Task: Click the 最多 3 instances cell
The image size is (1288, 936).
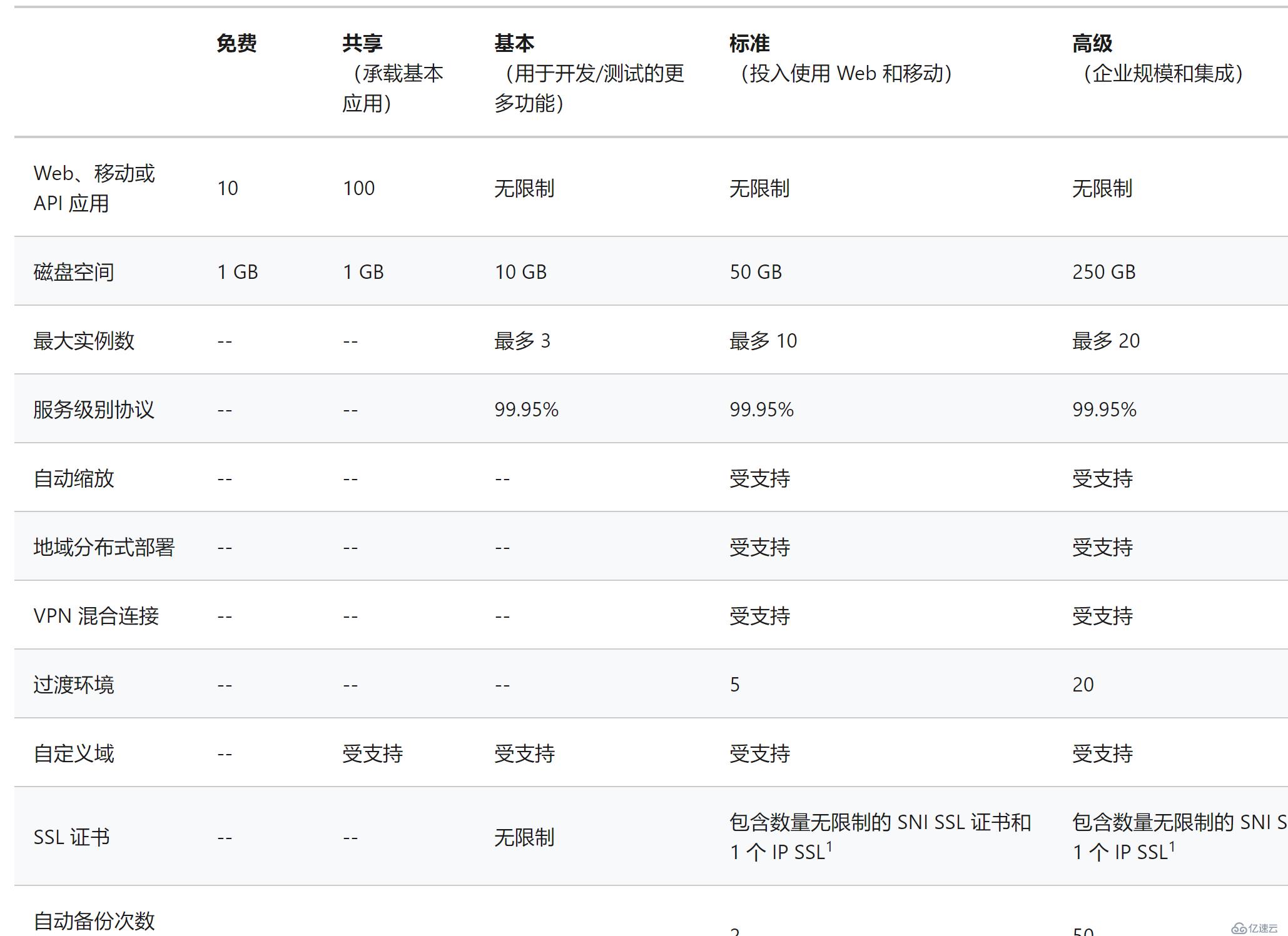Action: tap(522, 341)
